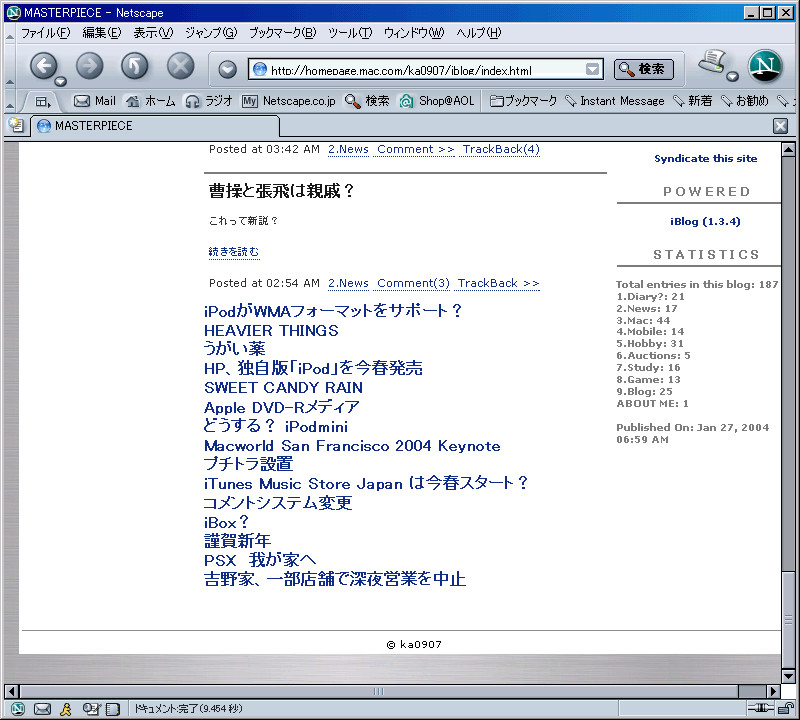Screen dimensions: 800x720
Task: Click the 検索 search button next to URL bar
Action: [644, 69]
